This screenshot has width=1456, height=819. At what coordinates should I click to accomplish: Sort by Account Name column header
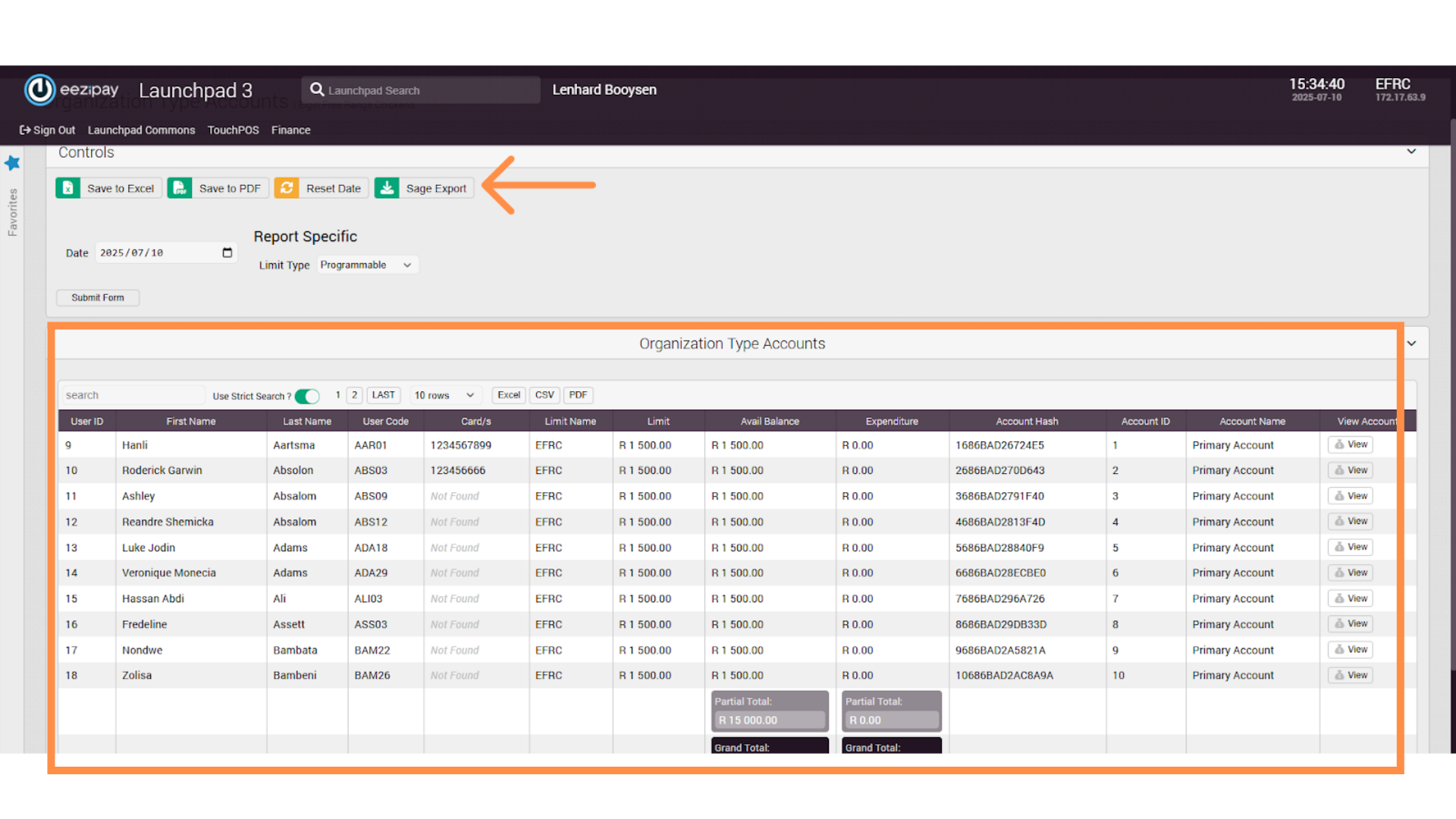coord(1252,421)
